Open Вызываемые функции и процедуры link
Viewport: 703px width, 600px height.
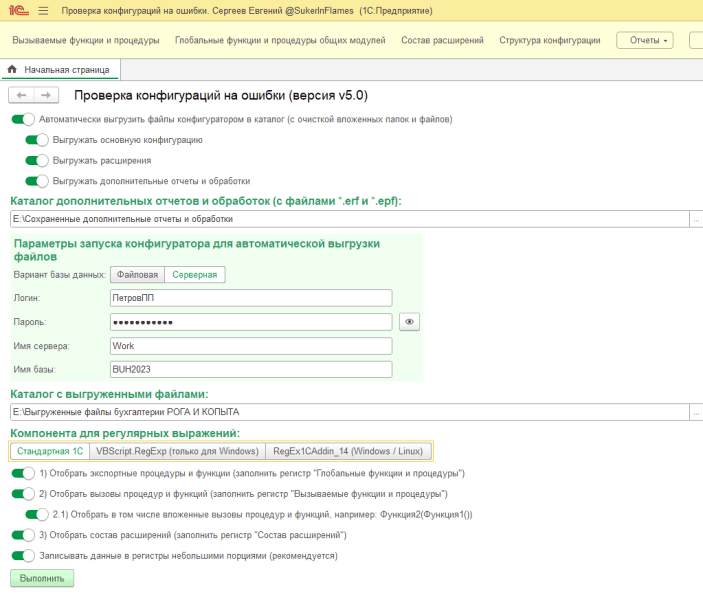pos(86,40)
